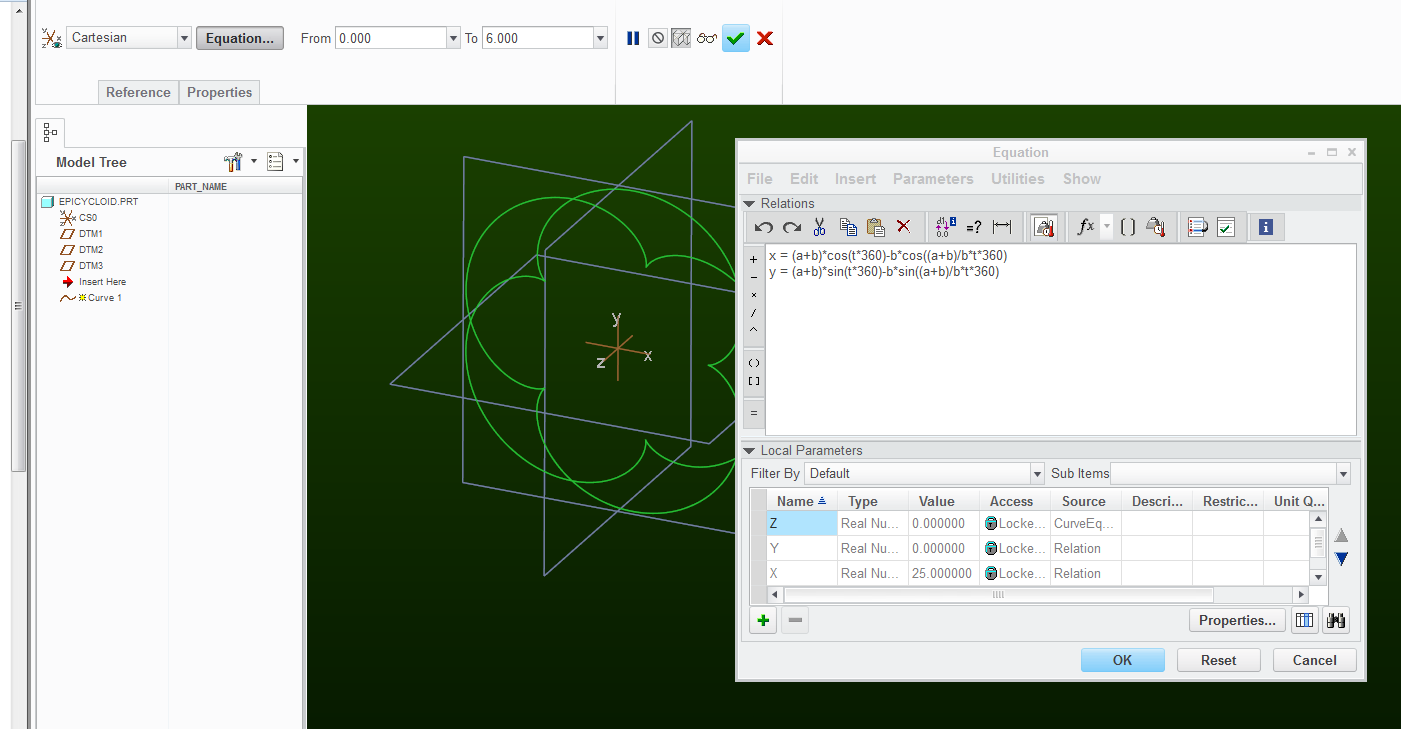The width and height of the screenshot is (1401, 729).
Task: Insert a plus operator in relations
Action: 754,260
